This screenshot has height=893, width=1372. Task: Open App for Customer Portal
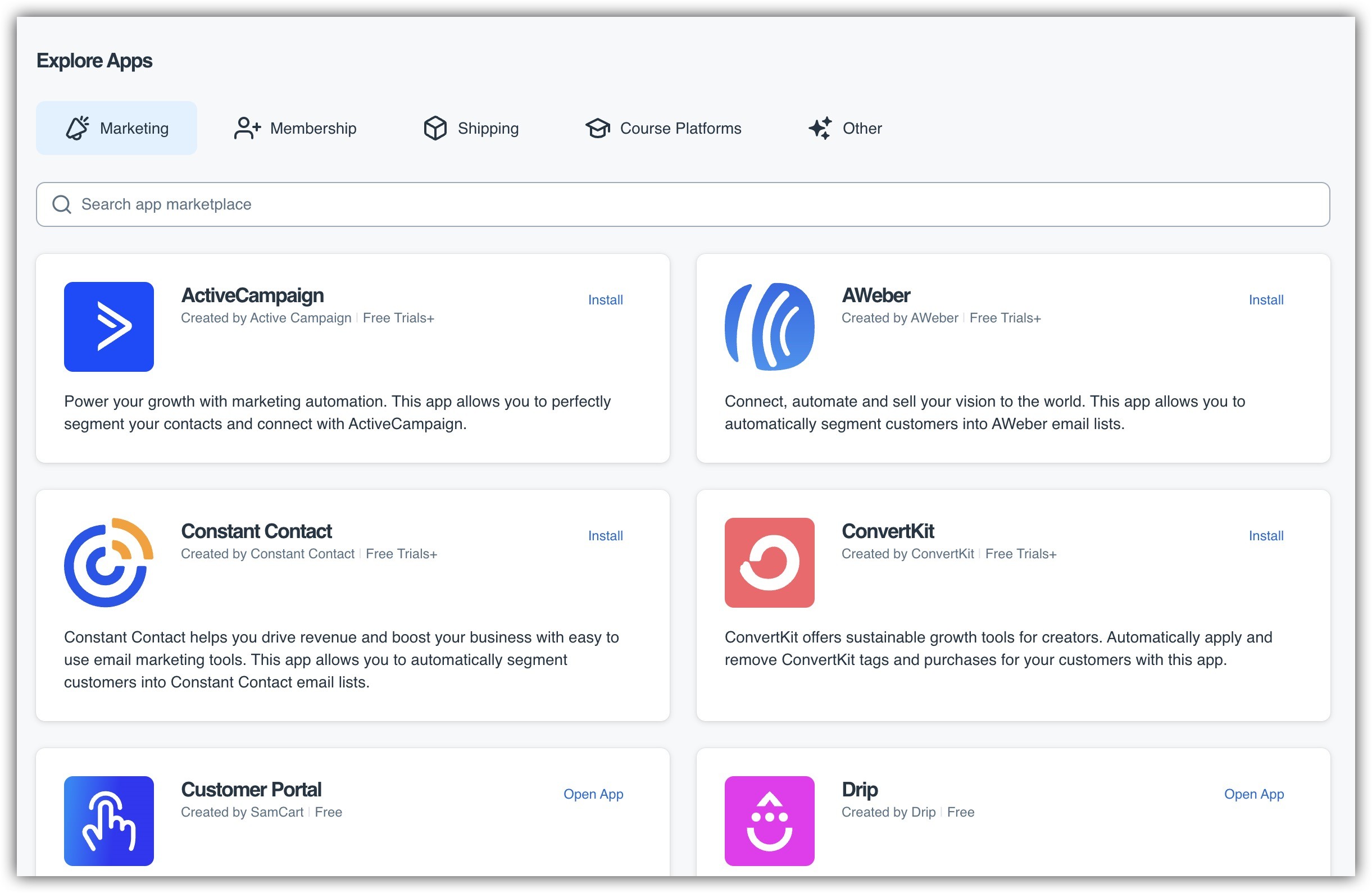tap(593, 794)
